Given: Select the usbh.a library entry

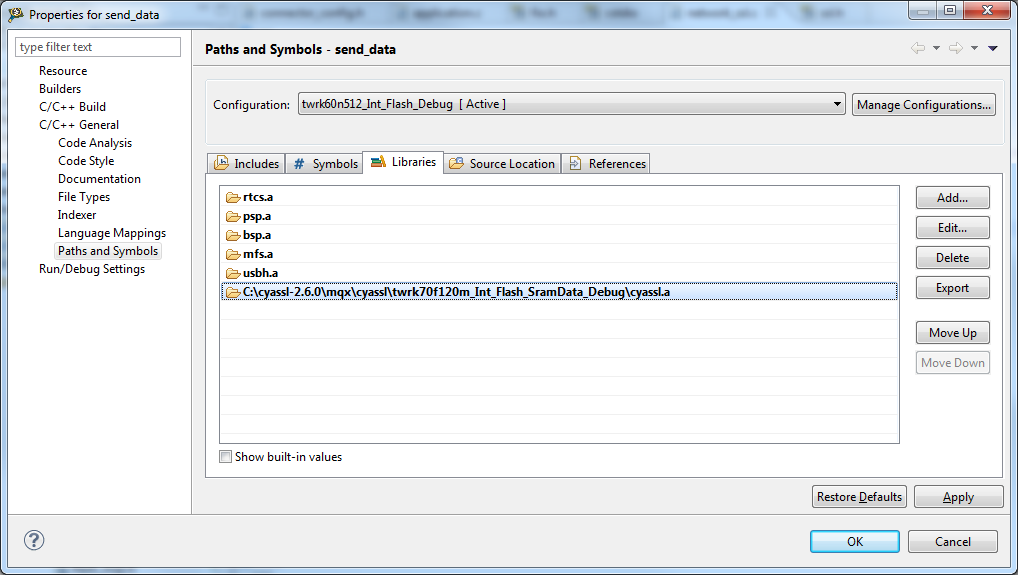Looking at the screenshot, I should coord(260,273).
